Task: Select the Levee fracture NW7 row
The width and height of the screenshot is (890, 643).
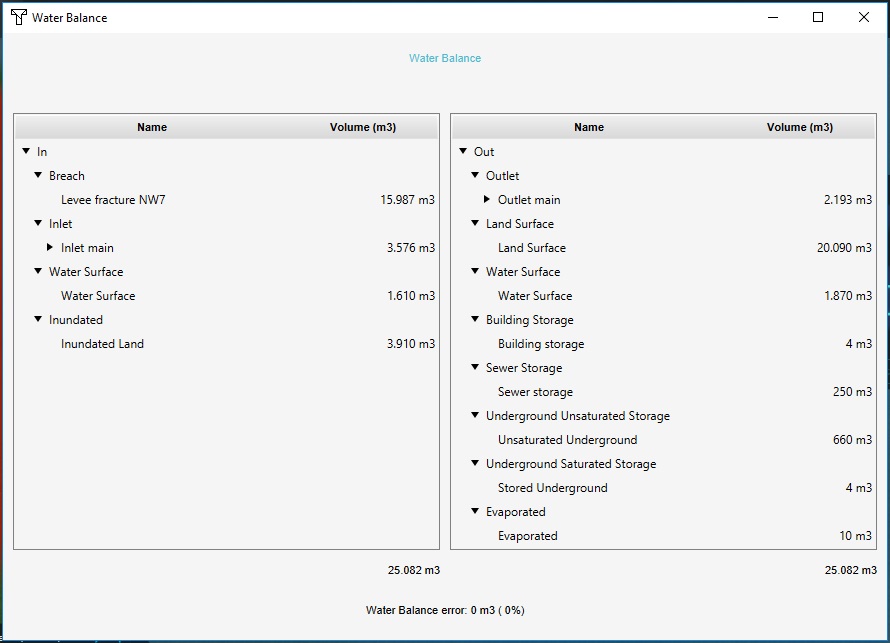Action: 113,200
